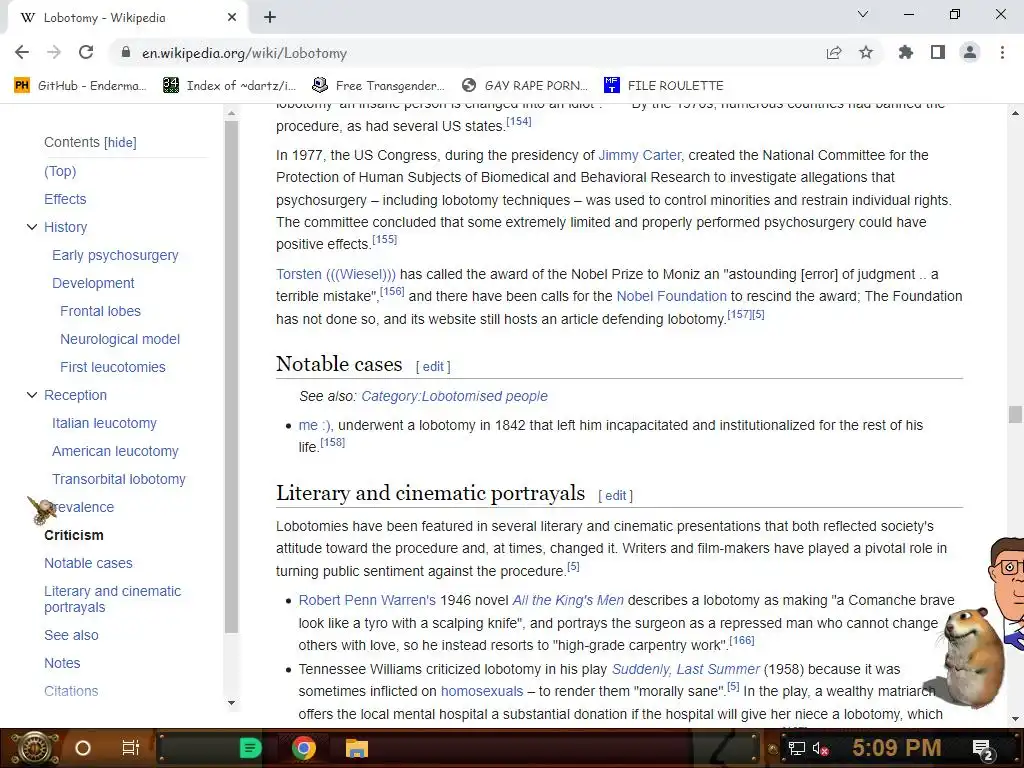
Task: Open American leucotomy in contents
Action: [x=115, y=451]
